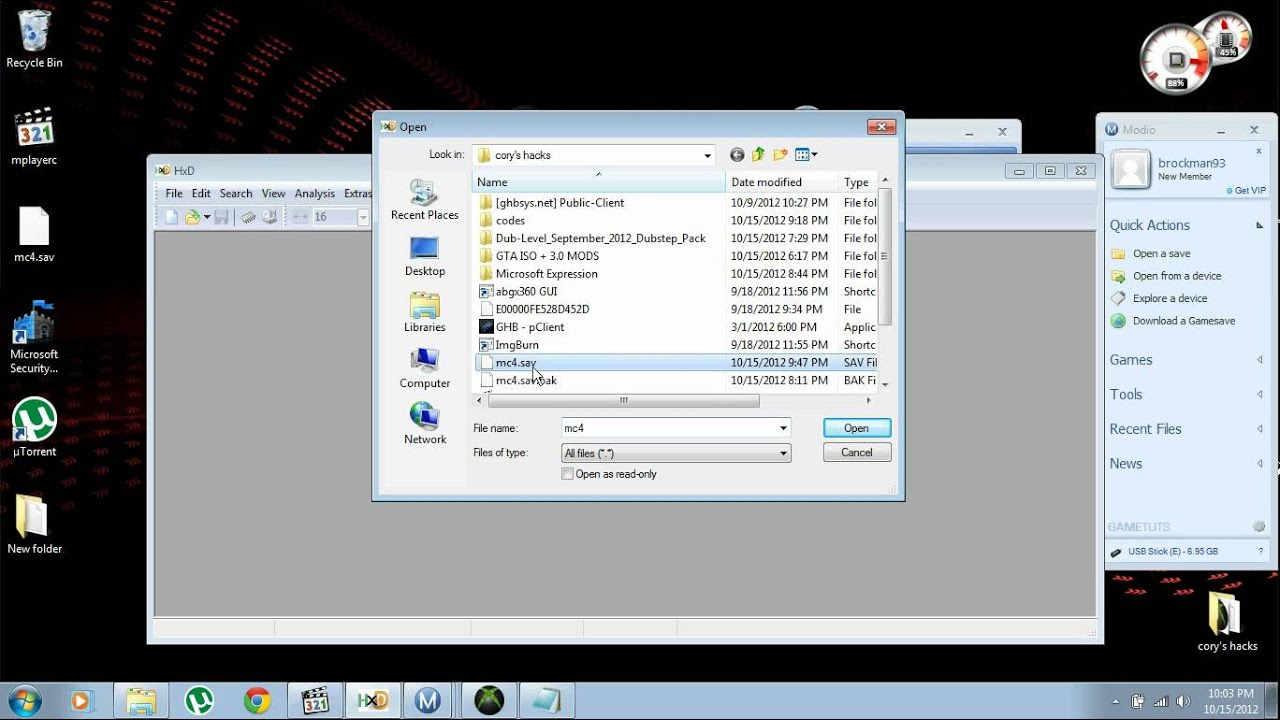Select Computer in places bar
The width and height of the screenshot is (1280, 720).
[424, 369]
